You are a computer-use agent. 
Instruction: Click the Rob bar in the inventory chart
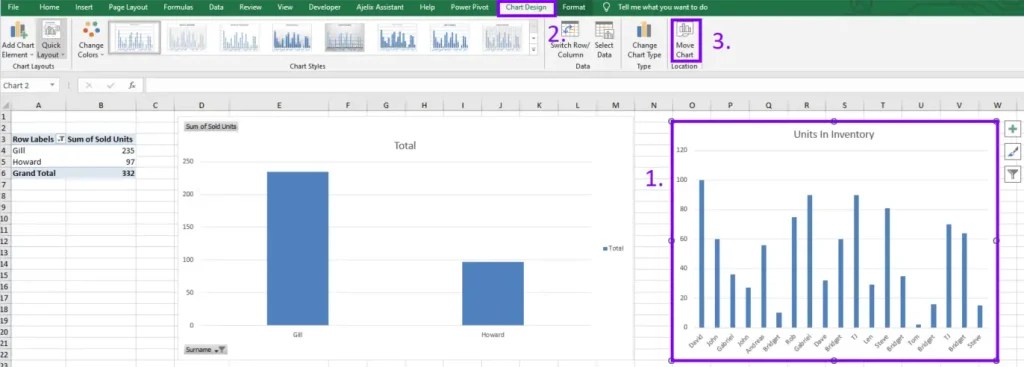tap(794, 272)
